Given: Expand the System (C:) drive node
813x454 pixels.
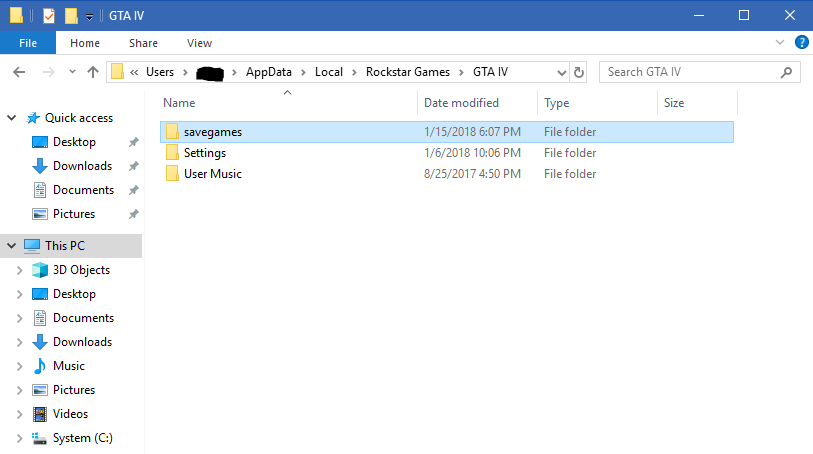Looking at the screenshot, I should coord(20,438).
